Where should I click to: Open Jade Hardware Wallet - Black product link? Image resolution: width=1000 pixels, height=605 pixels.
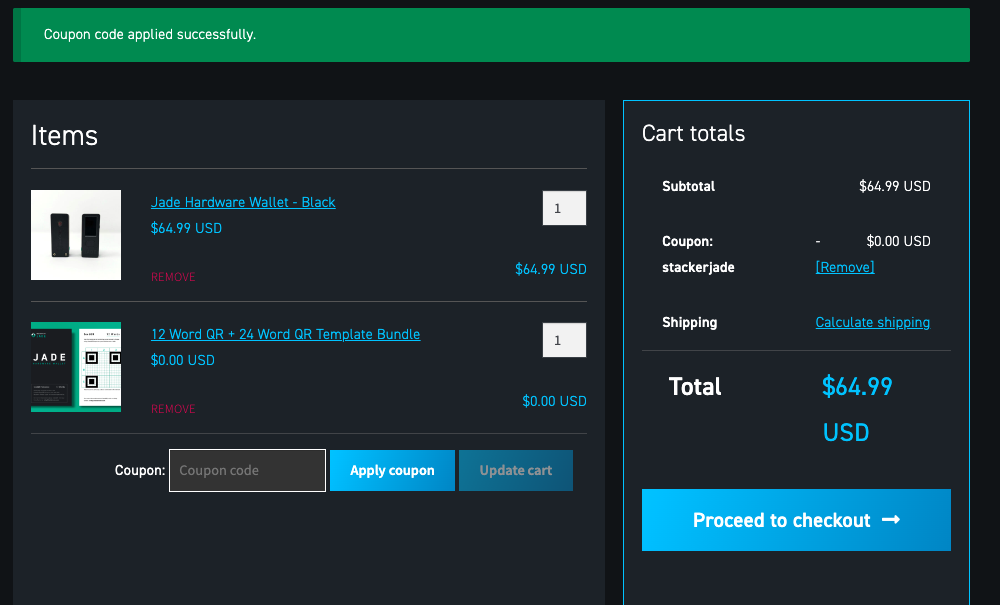click(x=243, y=202)
